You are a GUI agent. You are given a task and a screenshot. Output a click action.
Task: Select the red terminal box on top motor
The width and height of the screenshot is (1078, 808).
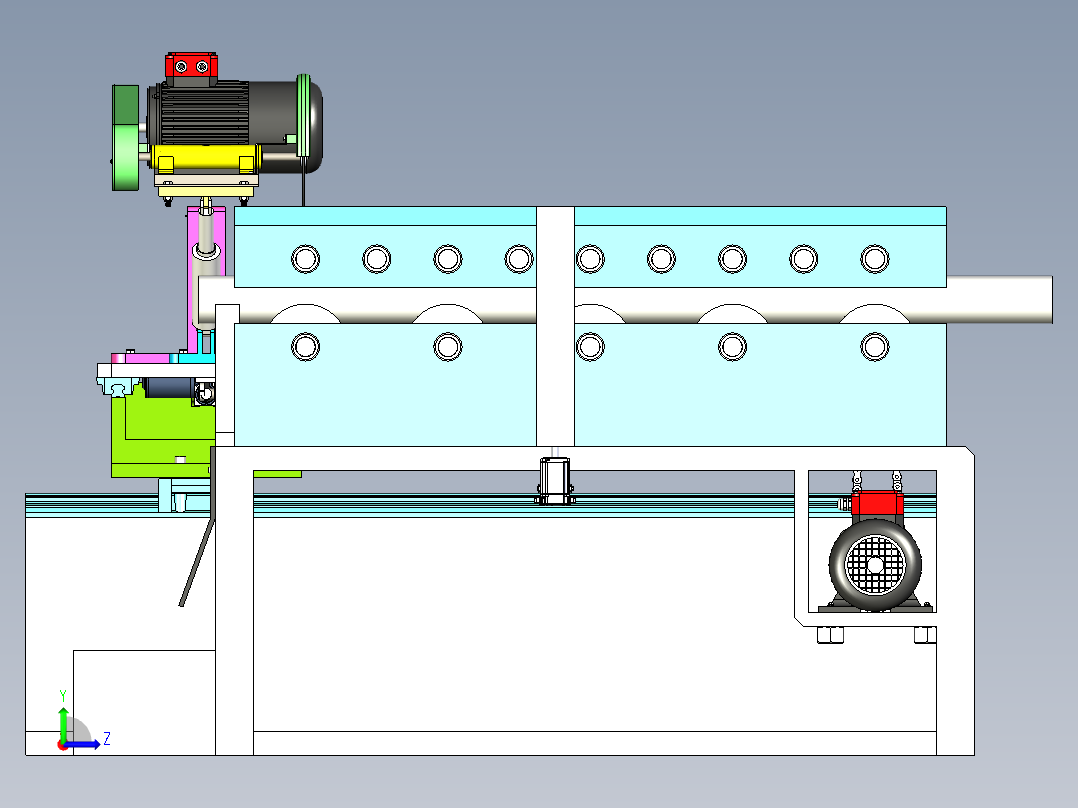click(191, 65)
